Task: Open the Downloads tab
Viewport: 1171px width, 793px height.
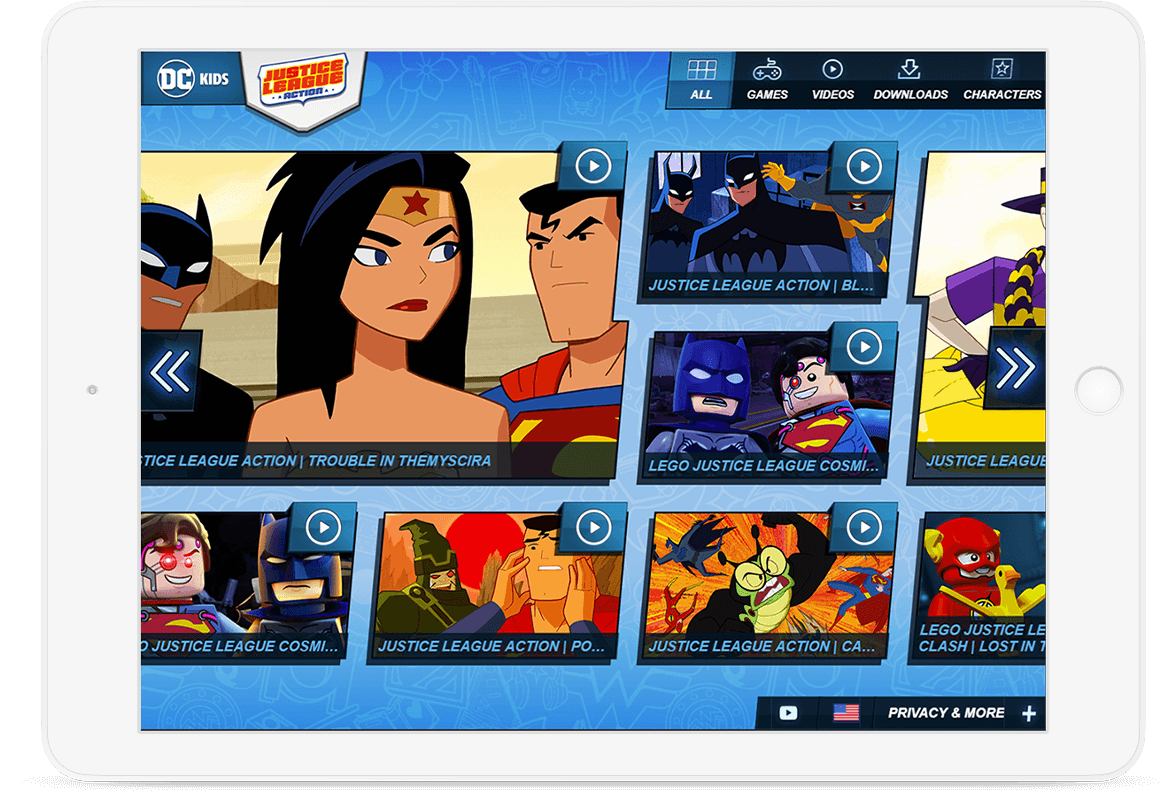Action: (x=910, y=80)
